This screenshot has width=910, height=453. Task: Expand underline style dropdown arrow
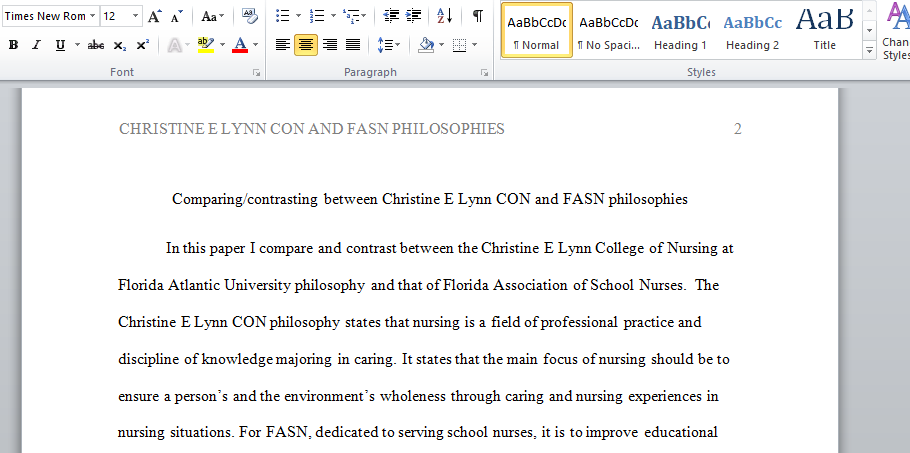[x=77, y=45]
